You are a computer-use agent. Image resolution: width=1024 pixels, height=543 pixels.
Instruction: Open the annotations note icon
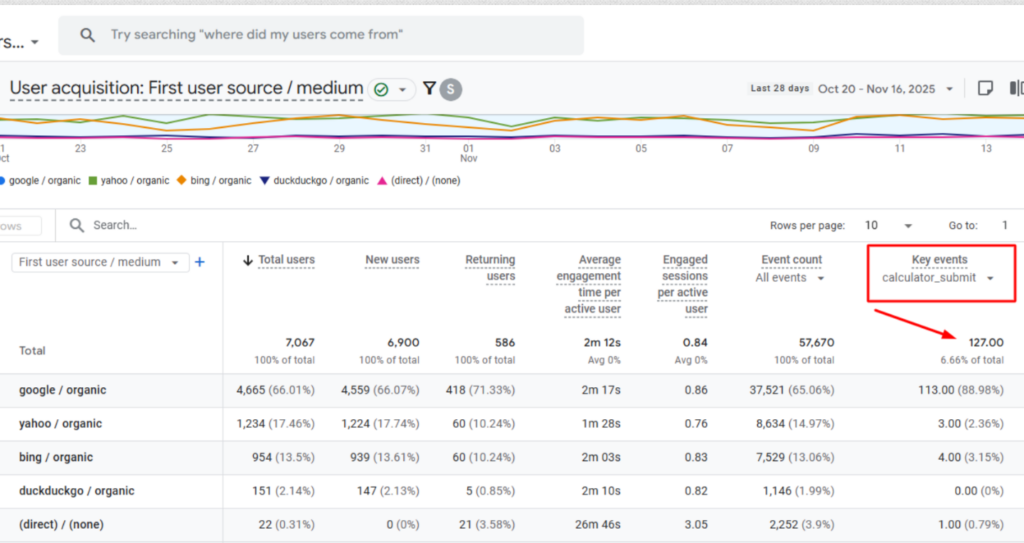tap(985, 89)
